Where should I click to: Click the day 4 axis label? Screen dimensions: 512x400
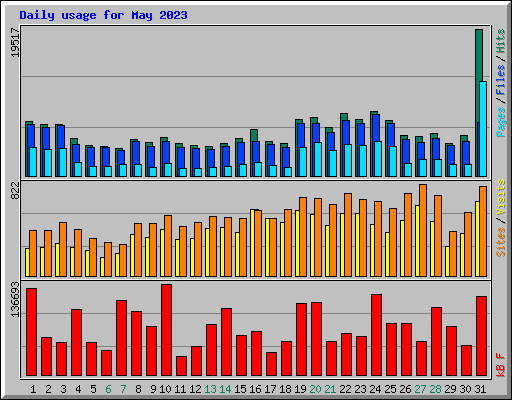coord(78,389)
